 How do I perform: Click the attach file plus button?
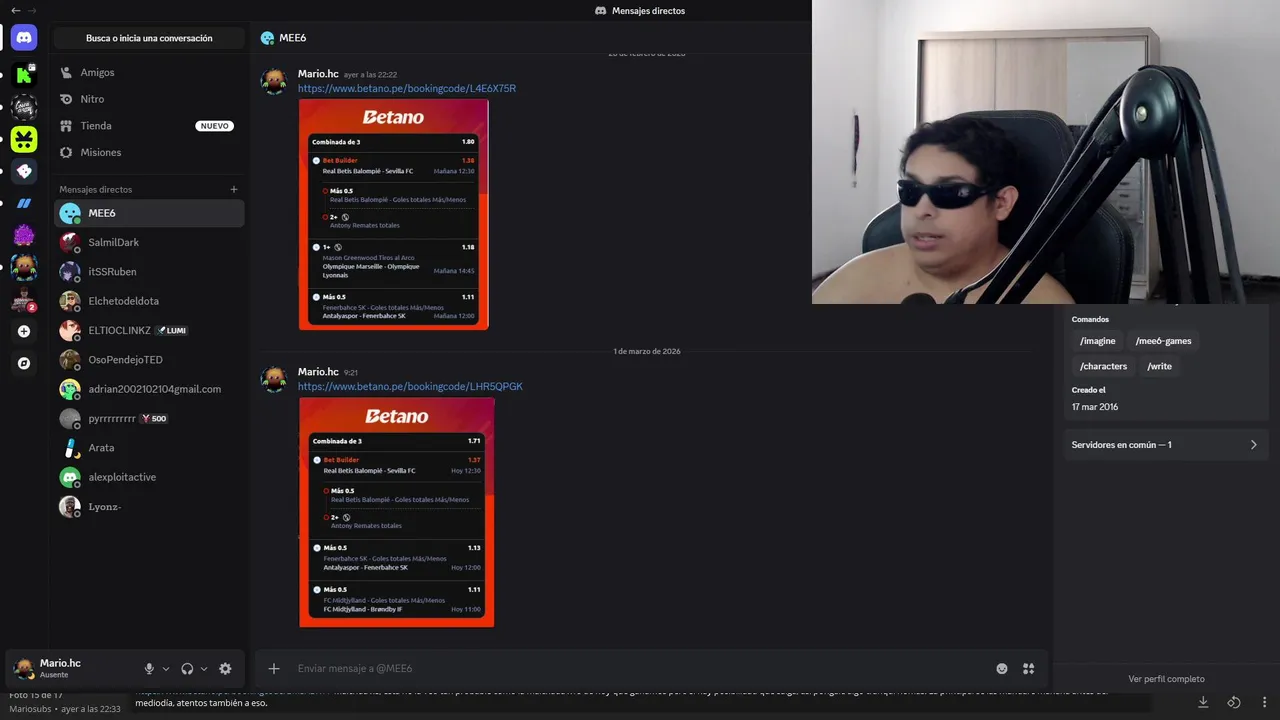274,668
